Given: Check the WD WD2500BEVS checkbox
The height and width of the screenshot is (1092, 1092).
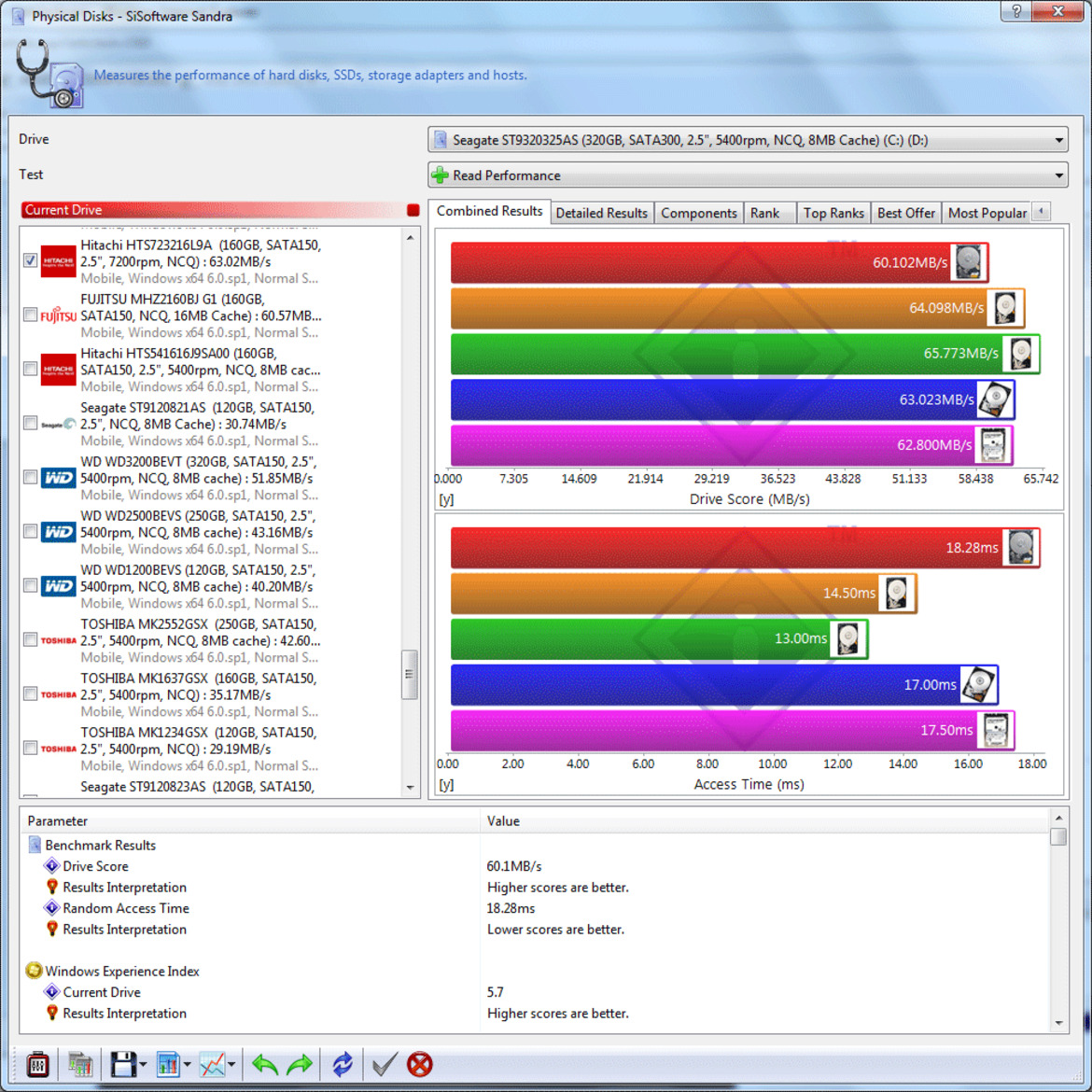Looking at the screenshot, I should click(x=30, y=531).
